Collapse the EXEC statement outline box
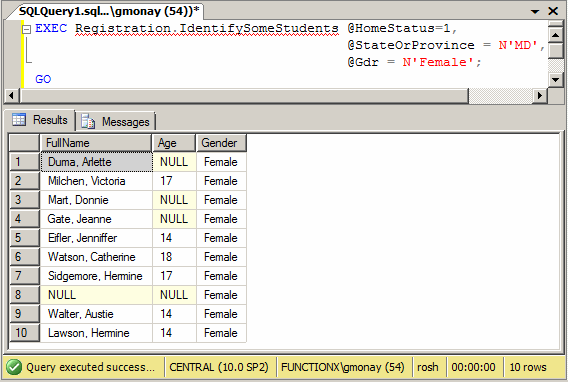The height and width of the screenshot is (382, 568). coord(26,29)
